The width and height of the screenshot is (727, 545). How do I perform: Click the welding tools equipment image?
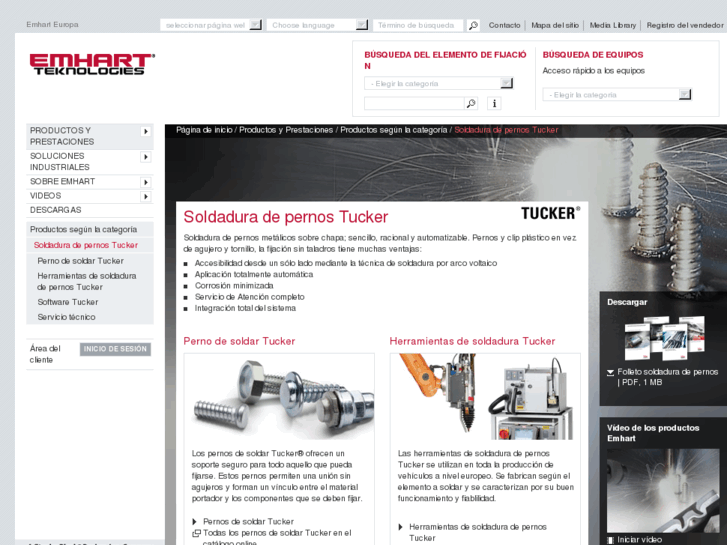[x=485, y=397]
